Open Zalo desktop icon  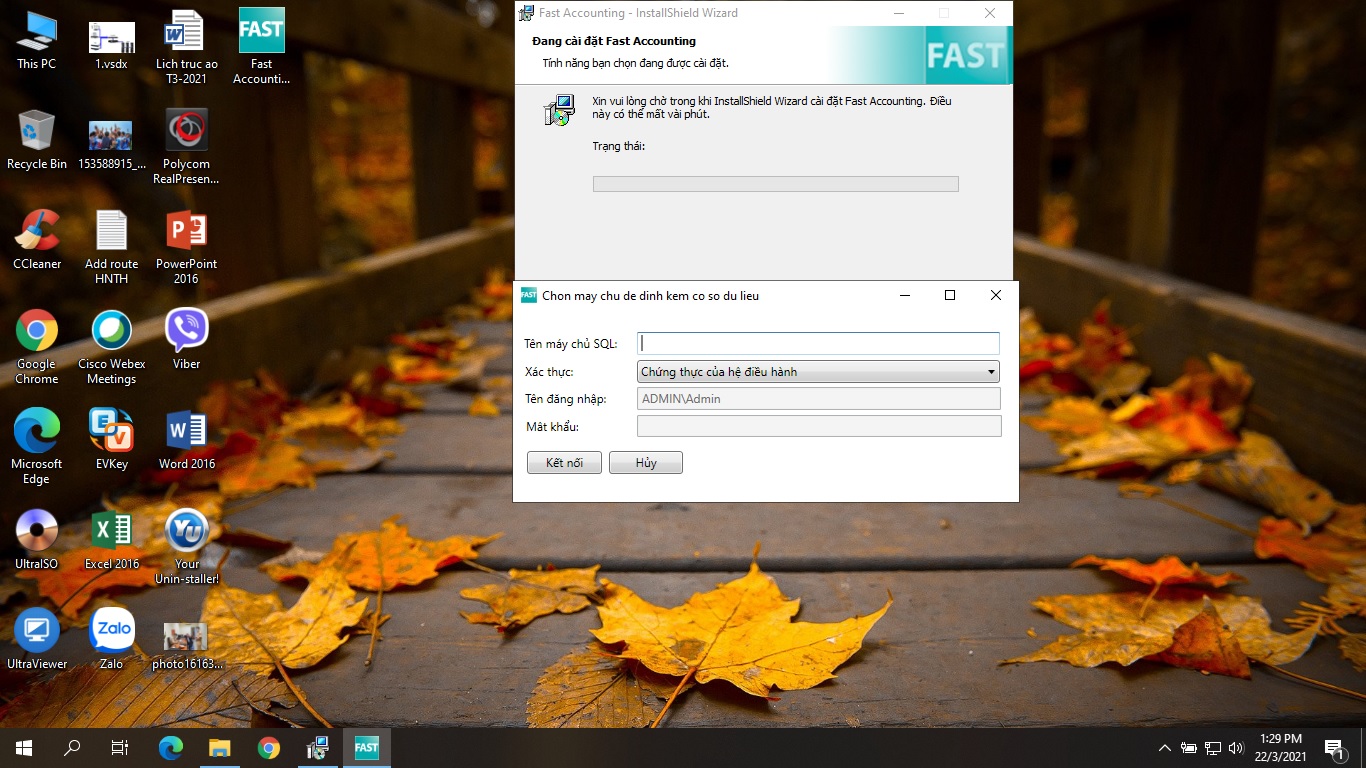(x=111, y=631)
